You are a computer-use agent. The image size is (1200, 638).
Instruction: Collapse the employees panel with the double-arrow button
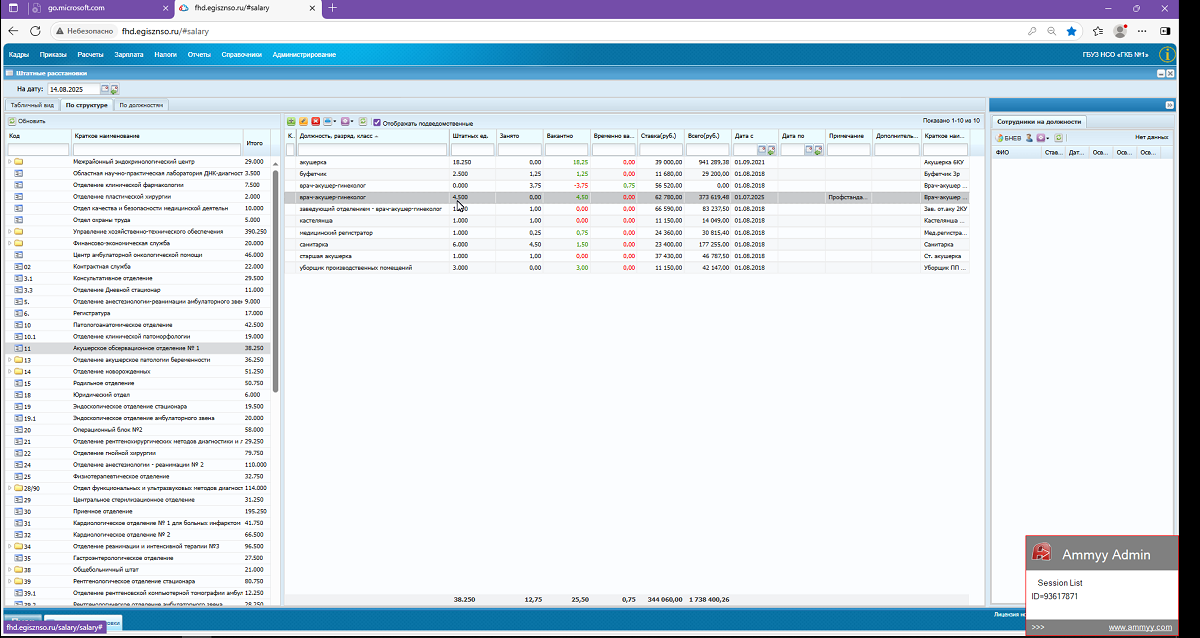click(x=1169, y=105)
